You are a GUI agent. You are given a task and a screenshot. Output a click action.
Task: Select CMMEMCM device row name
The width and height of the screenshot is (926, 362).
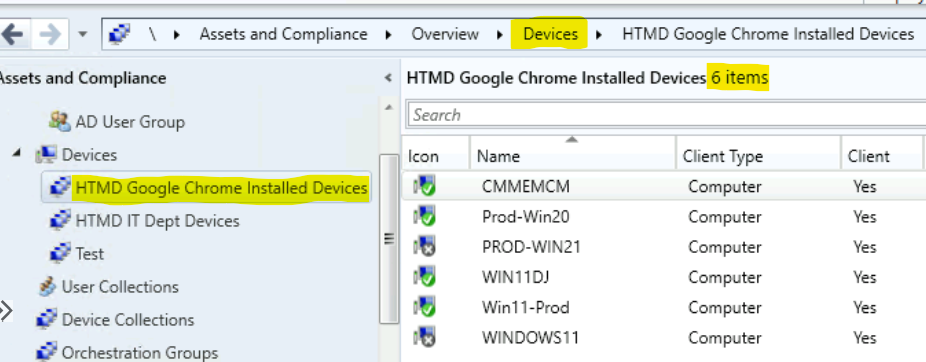[526, 187]
